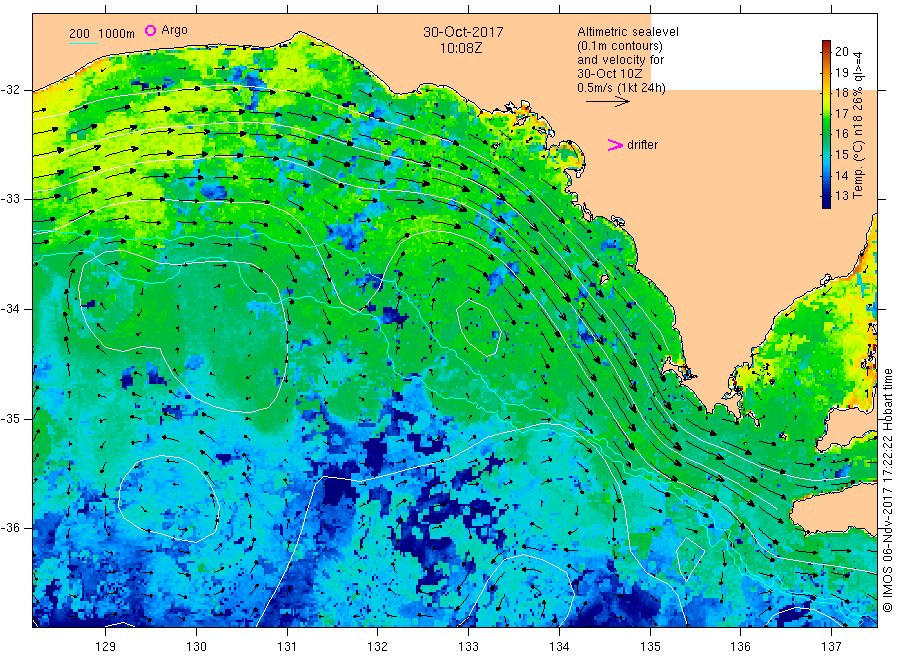Viewport: 900px width, 660px height.
Task: Click the "135" longitude axis label
Action: [x=650, y=647]
